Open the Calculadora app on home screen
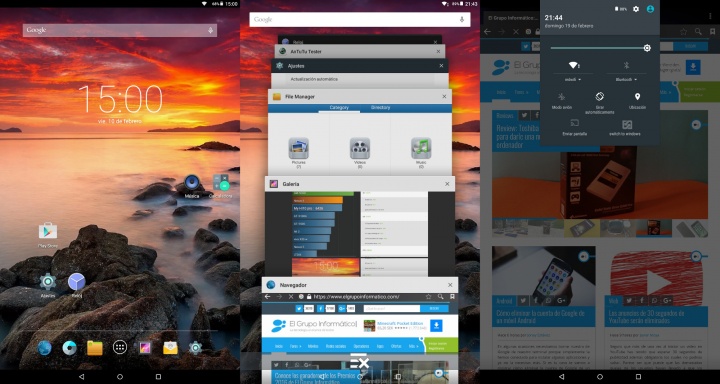Viewport: 720px width, 384px height. (221, 183)
